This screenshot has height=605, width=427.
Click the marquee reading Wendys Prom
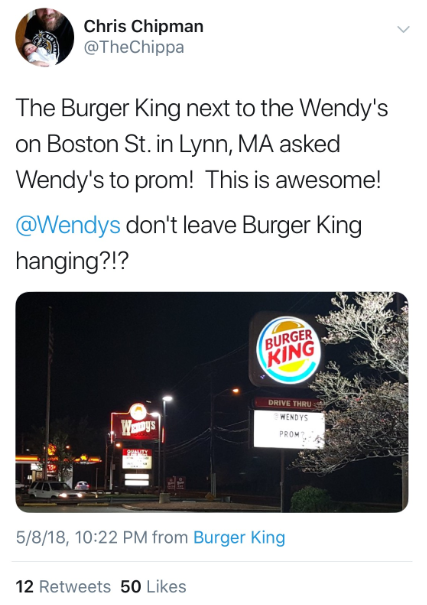(x=289, y=429)
